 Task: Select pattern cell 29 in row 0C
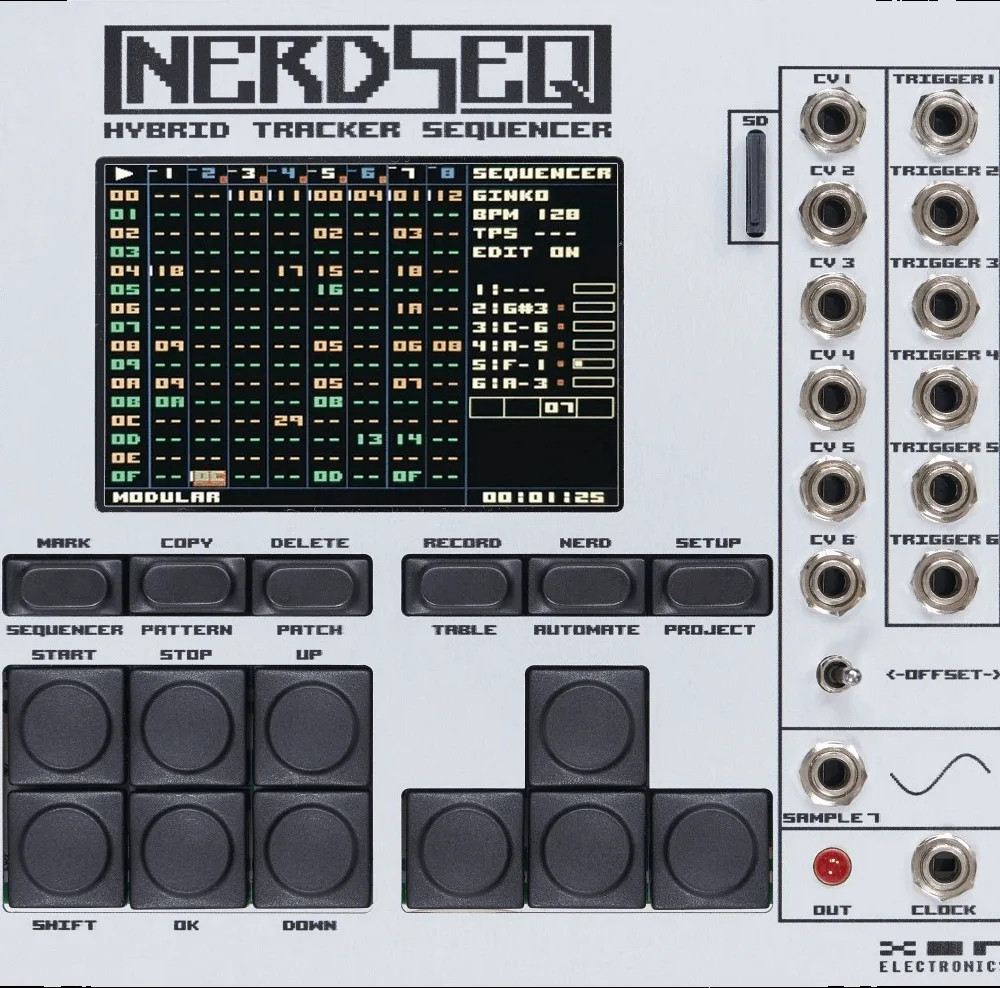click(x=288, y=420)
